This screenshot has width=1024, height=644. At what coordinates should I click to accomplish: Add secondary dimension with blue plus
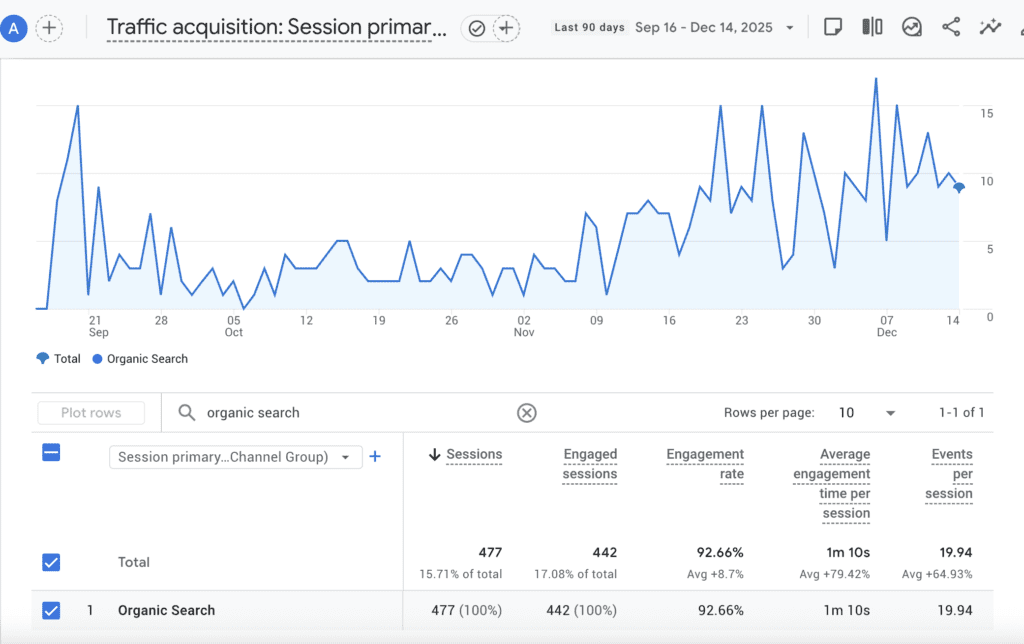[x=375, y=457]
